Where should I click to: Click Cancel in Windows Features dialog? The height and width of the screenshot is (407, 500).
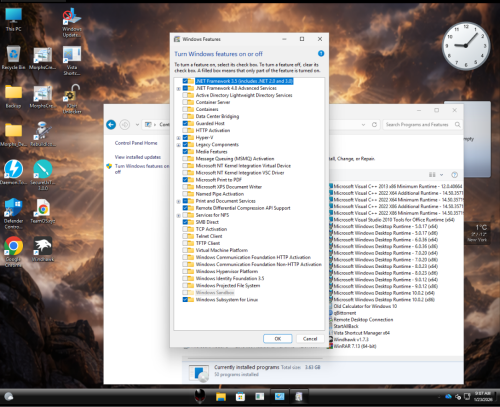[310, 339]
